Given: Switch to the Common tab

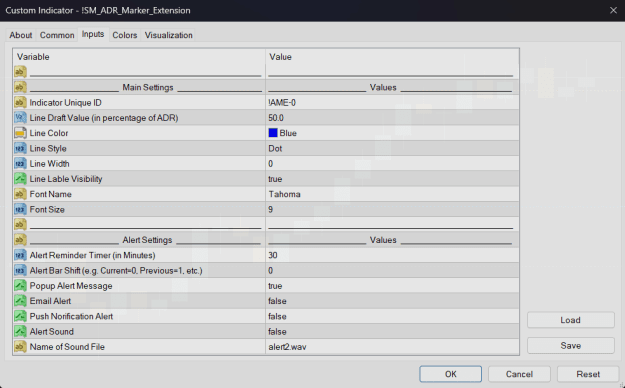Looking at the screenshot, I should coord(57,35).
